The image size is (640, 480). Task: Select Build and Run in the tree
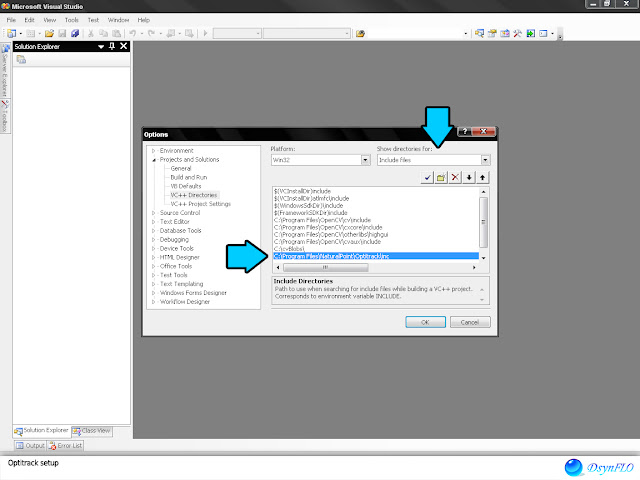point(189,177)
